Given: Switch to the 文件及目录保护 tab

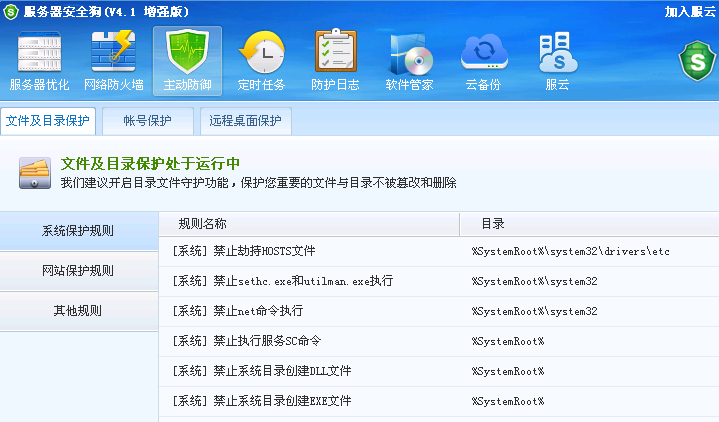Looking at the screenshot, I should [x=48, y=121].
